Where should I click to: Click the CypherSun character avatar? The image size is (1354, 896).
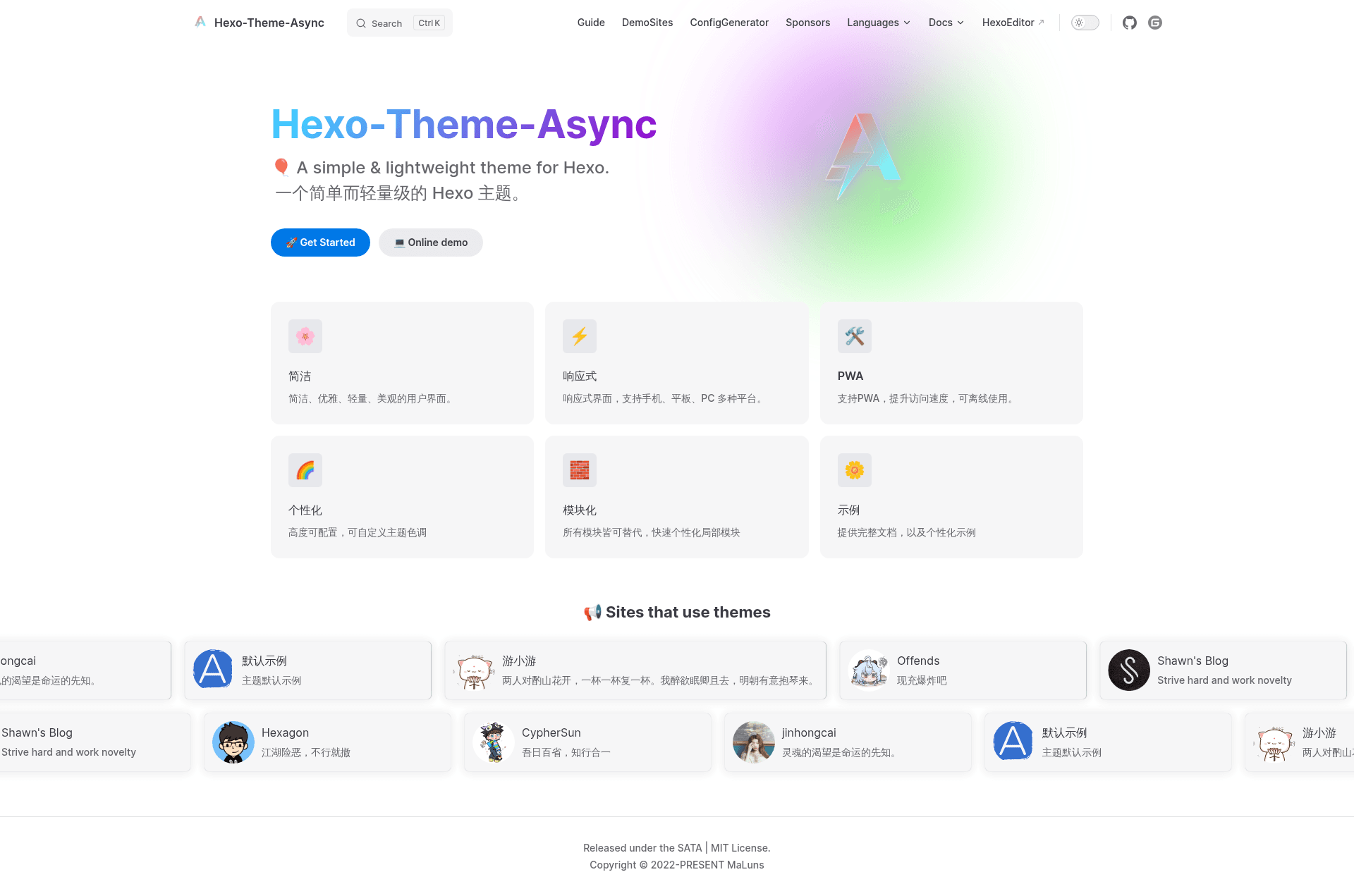coord(493,742)
